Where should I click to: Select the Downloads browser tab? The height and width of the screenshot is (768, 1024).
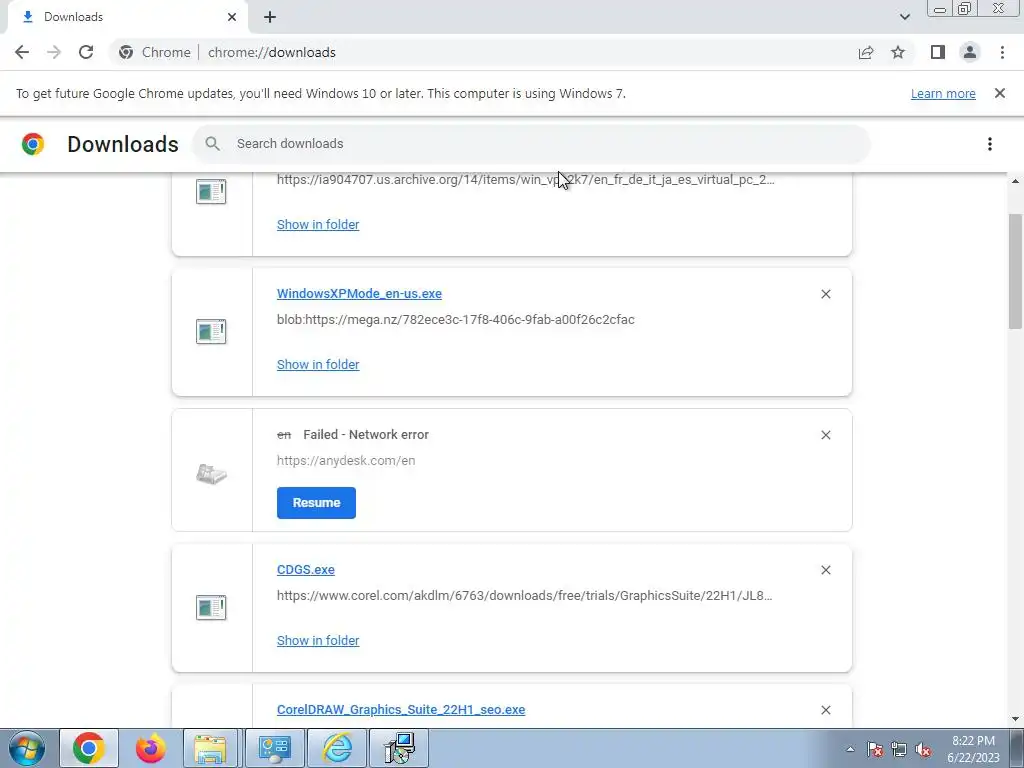tap(127, 17)
